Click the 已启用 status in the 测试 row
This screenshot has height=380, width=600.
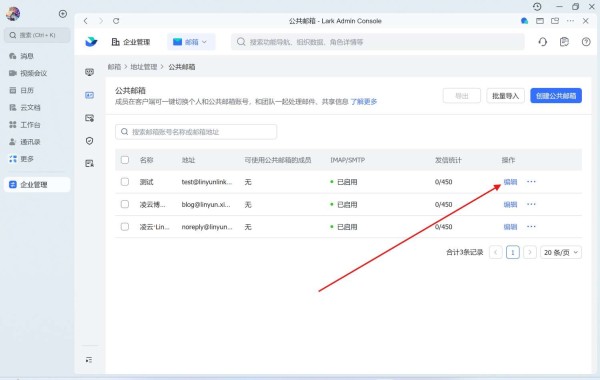344,182
